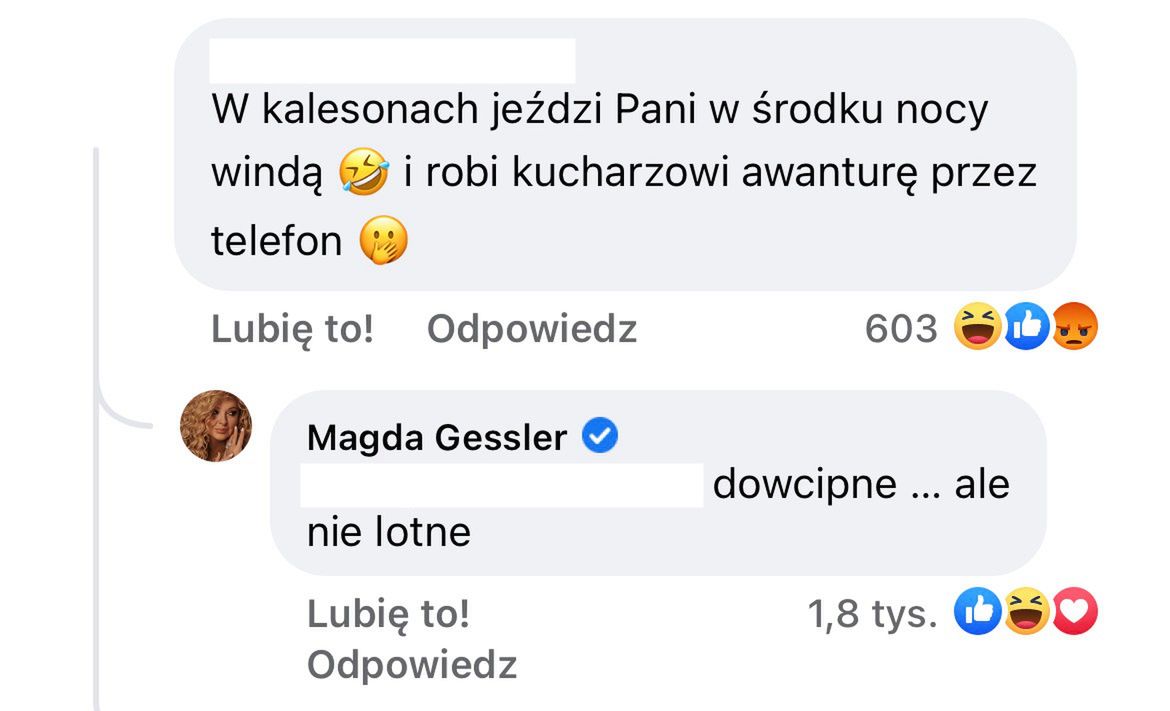1170x711 pixels.
Task: Click the blue like reaction on Magda Gessler's reply
Action: 978,613
